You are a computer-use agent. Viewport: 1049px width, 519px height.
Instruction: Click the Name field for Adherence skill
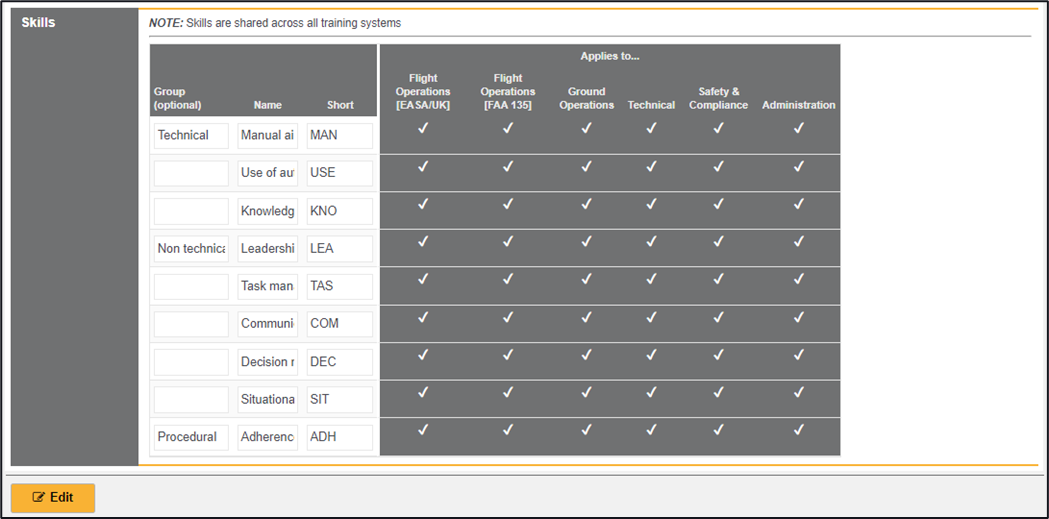tap(267, 437)
